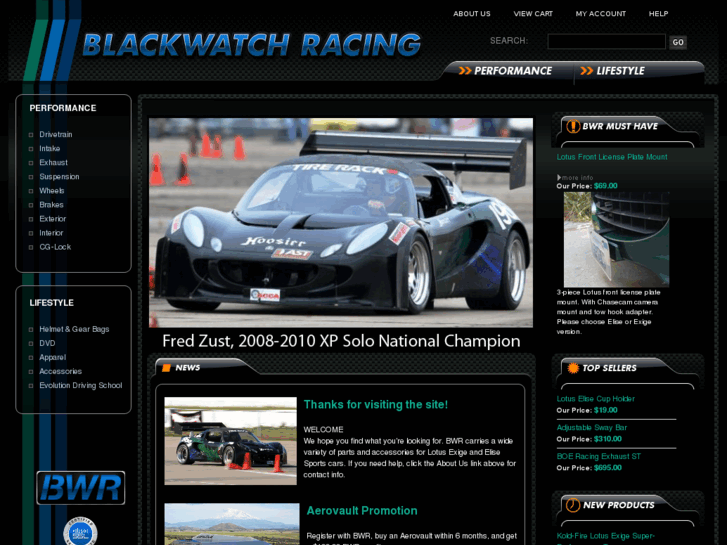
Task: Open Aerovault Promotion headline
Action: tap(362, 511)
